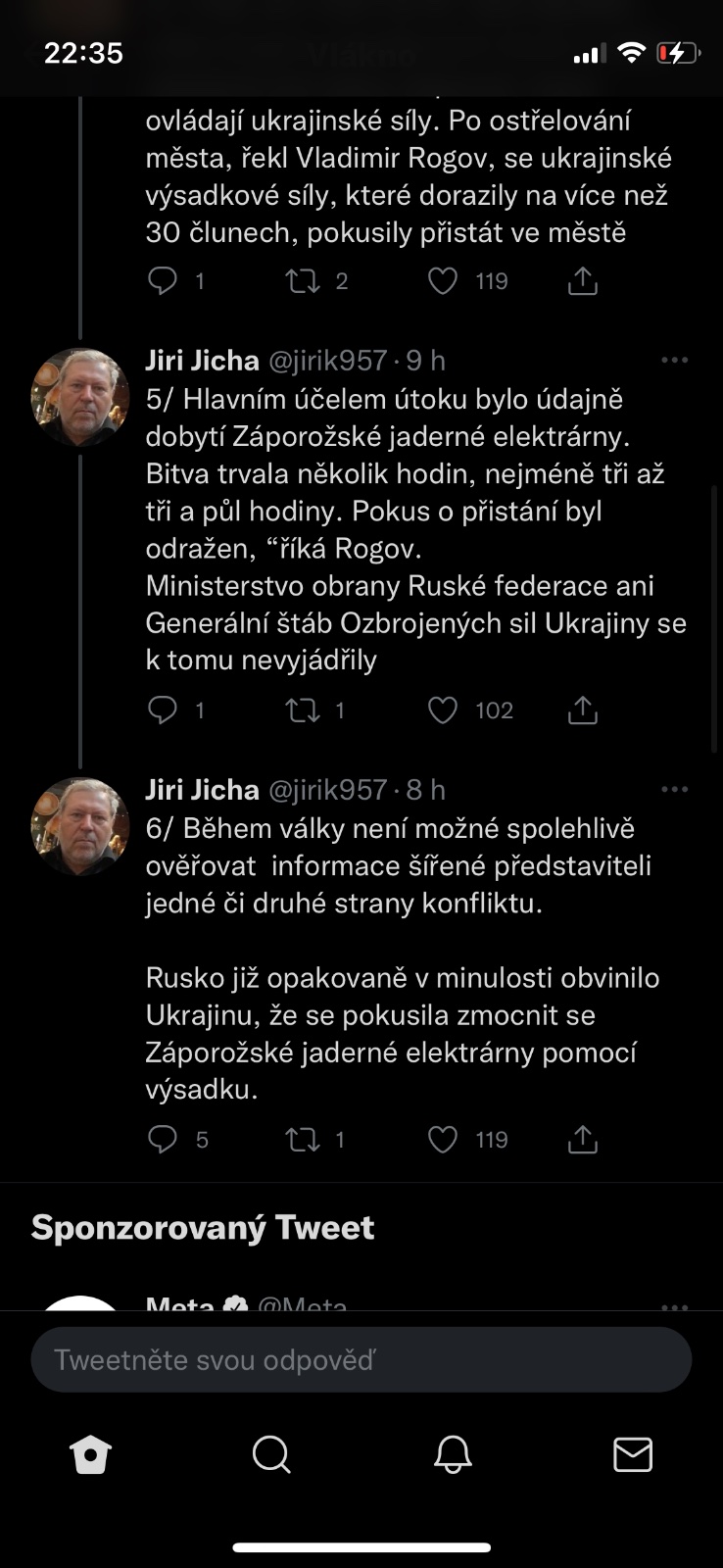Tap Jiri Jicha's avatar on tweet 6/
This screenshot has width=723, height=1568.
80,827
